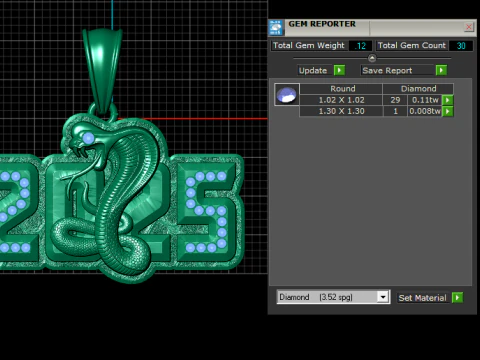Click the '0.008tw' weight cell

click(x=425, y=111)
